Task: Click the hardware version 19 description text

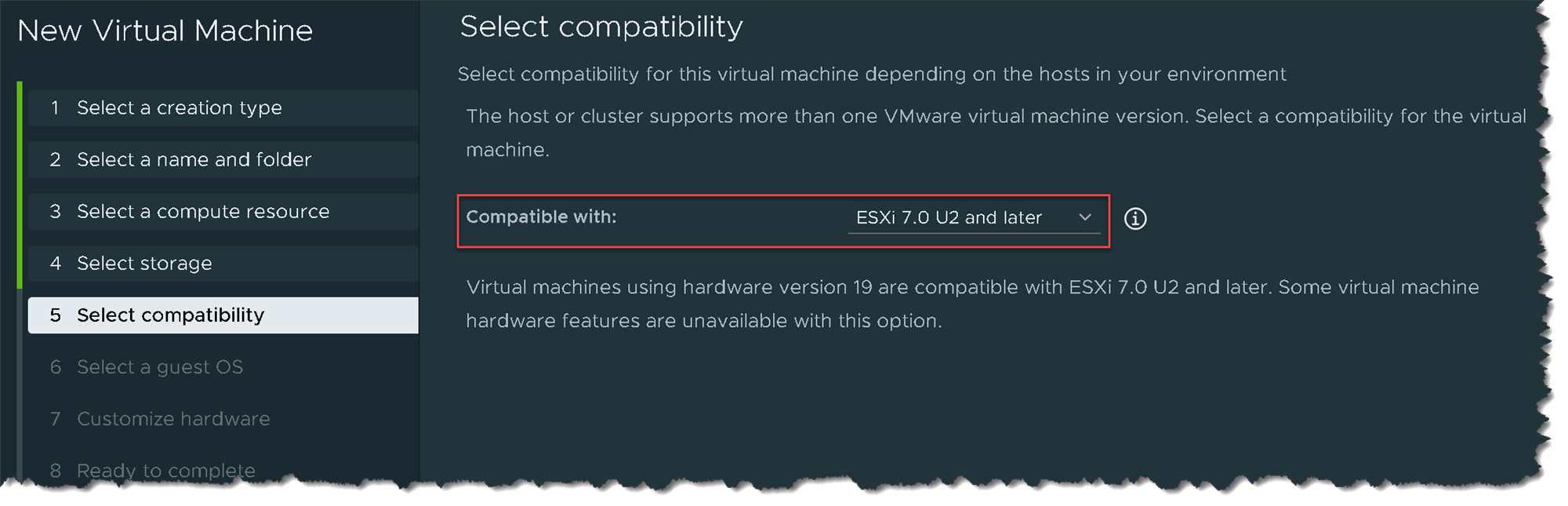Action: coord(972,304)
